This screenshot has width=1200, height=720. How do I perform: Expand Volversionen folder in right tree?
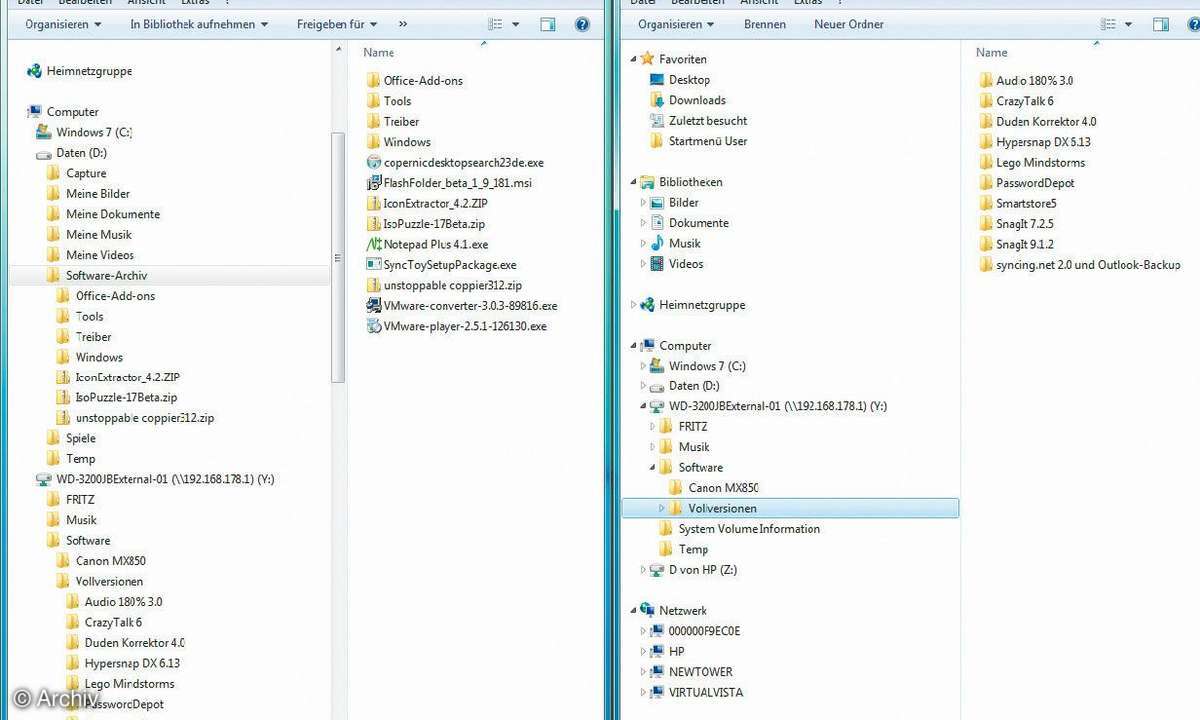click(661, 508)
